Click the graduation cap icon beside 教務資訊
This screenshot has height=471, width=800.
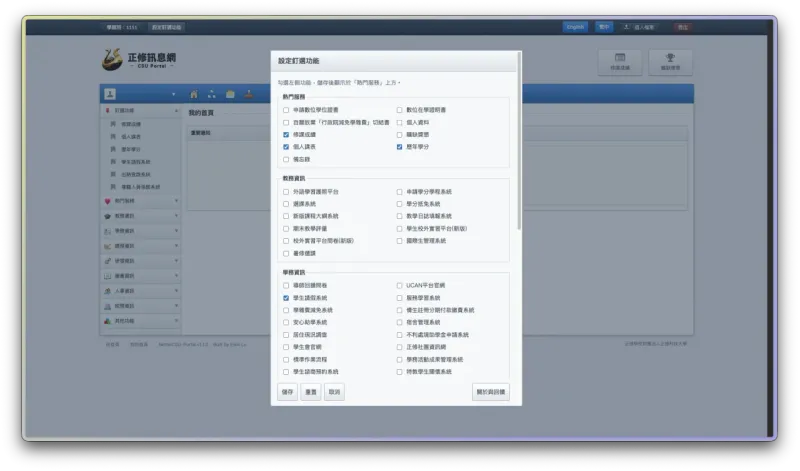pyautogui.click(x=107, y=216)
